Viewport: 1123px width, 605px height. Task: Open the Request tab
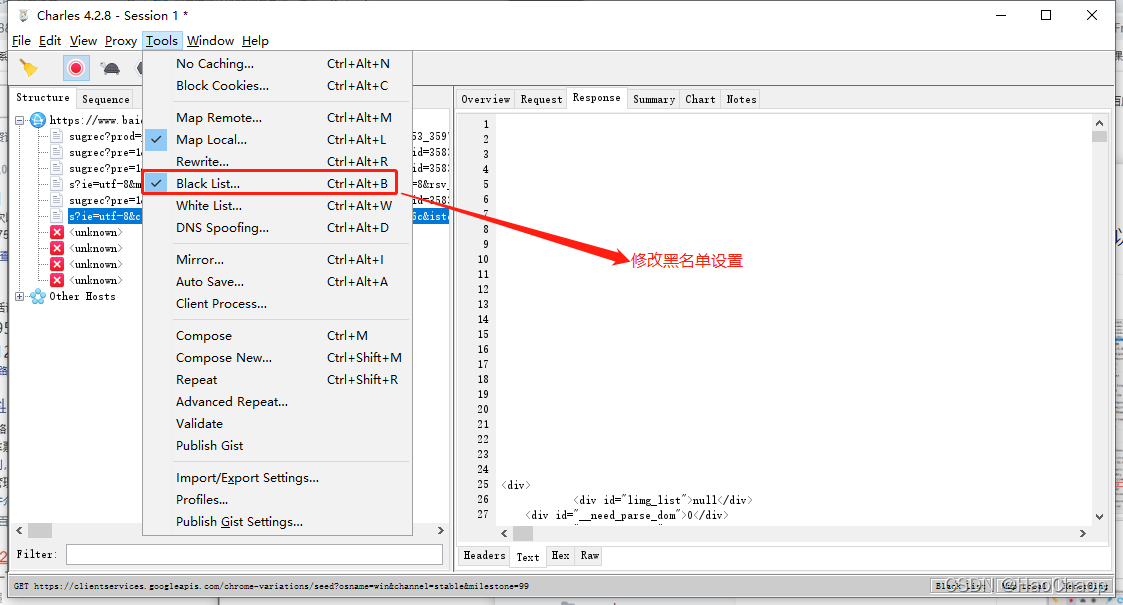pos(541,100)
